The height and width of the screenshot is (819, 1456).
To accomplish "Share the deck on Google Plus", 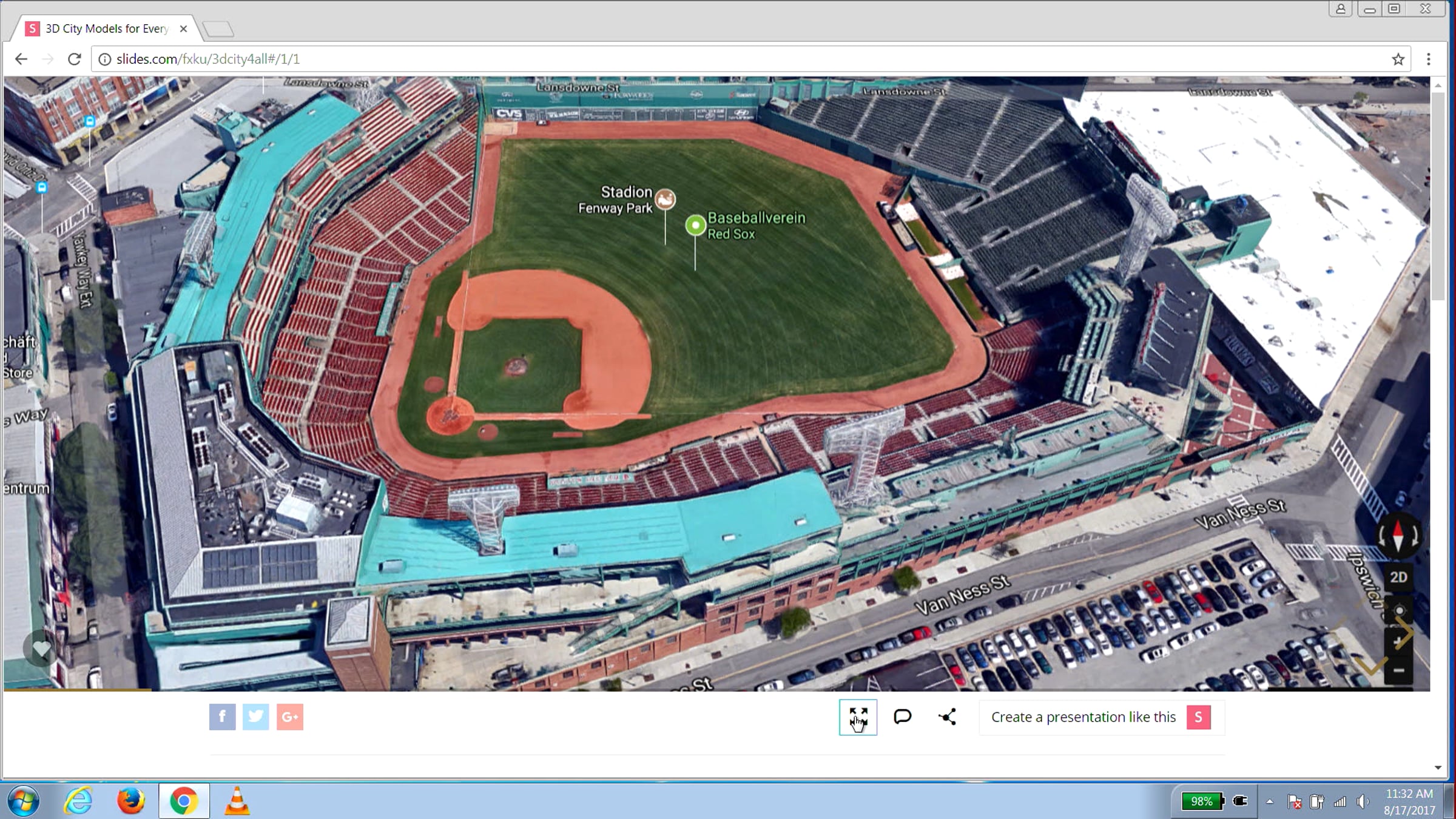I will [x=289, y=717].
